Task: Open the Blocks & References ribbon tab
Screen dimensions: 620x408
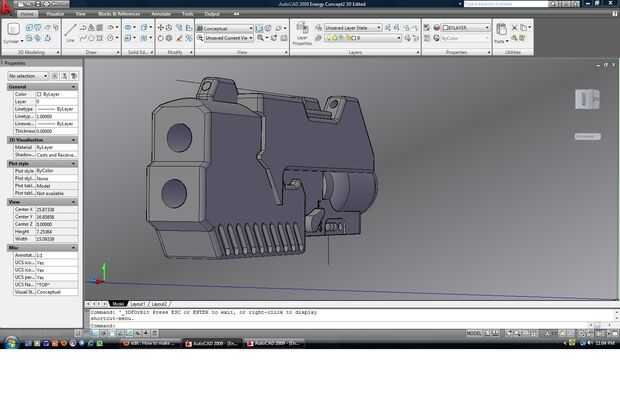Action: [x=119, y=14]
